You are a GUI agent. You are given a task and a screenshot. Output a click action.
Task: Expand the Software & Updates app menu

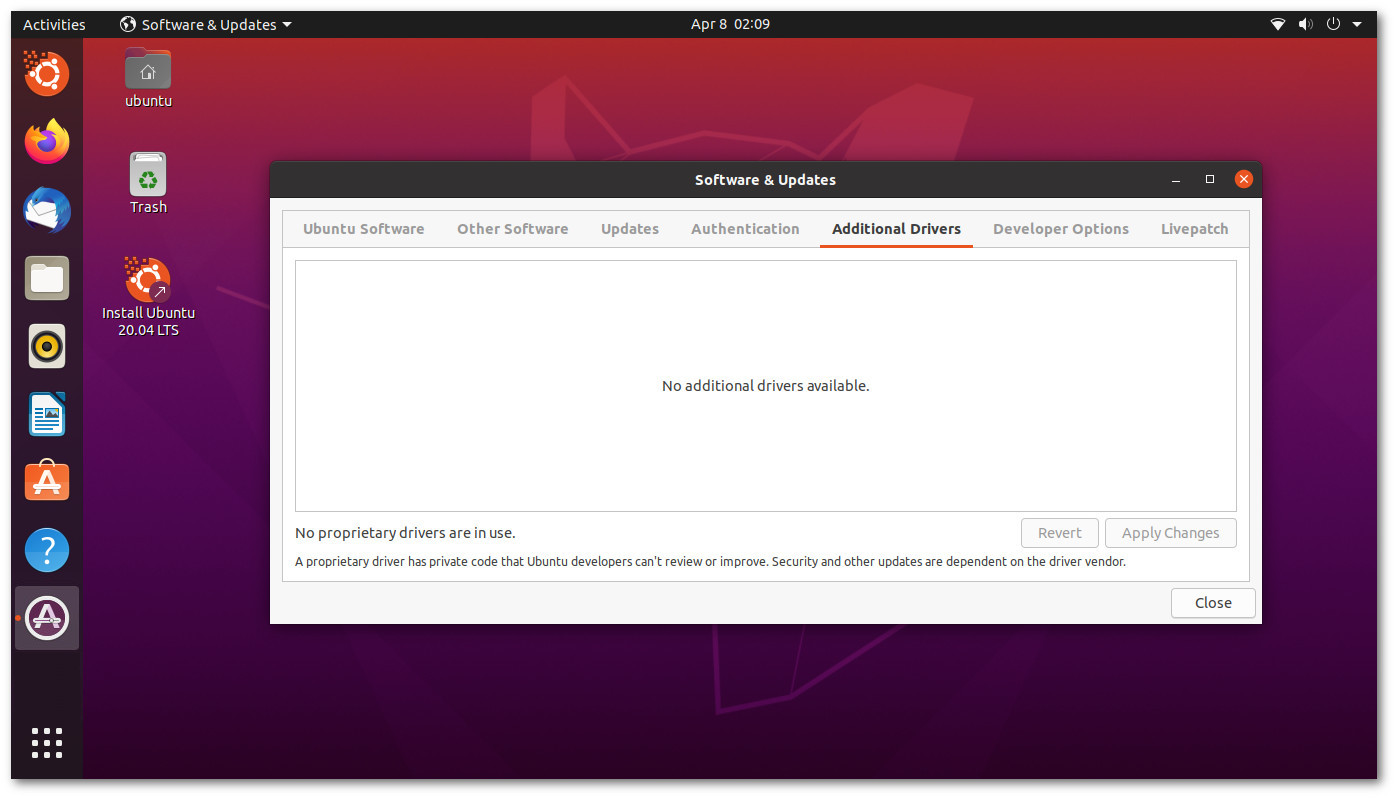tap(206, 24)
